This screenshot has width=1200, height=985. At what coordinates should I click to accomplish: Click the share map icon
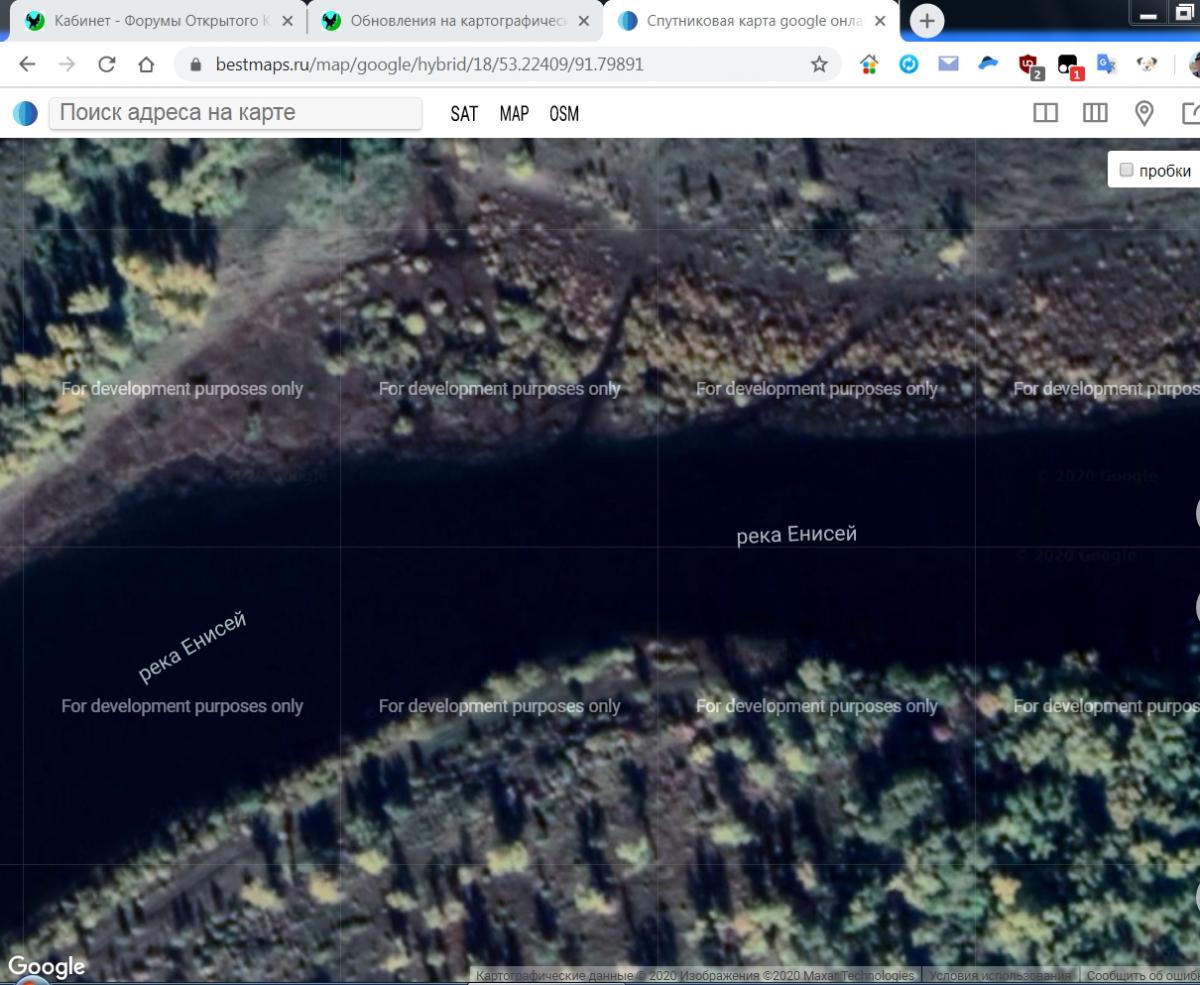[x=1190, y=113]
